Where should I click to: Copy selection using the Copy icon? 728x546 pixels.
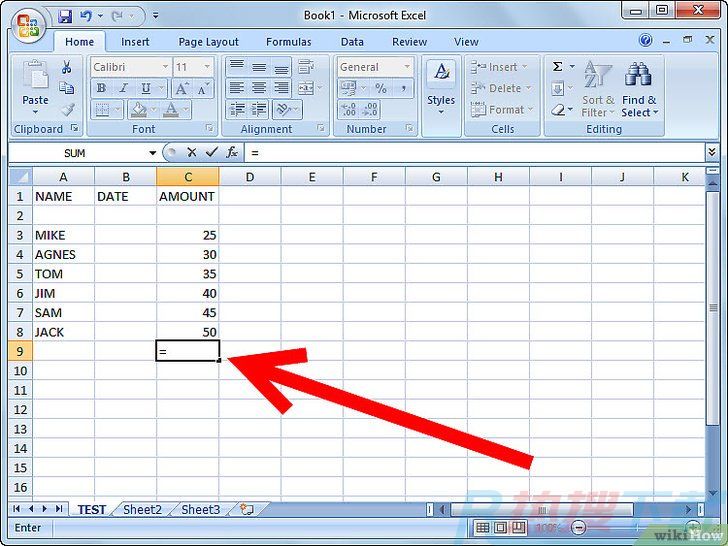(66, 88)
